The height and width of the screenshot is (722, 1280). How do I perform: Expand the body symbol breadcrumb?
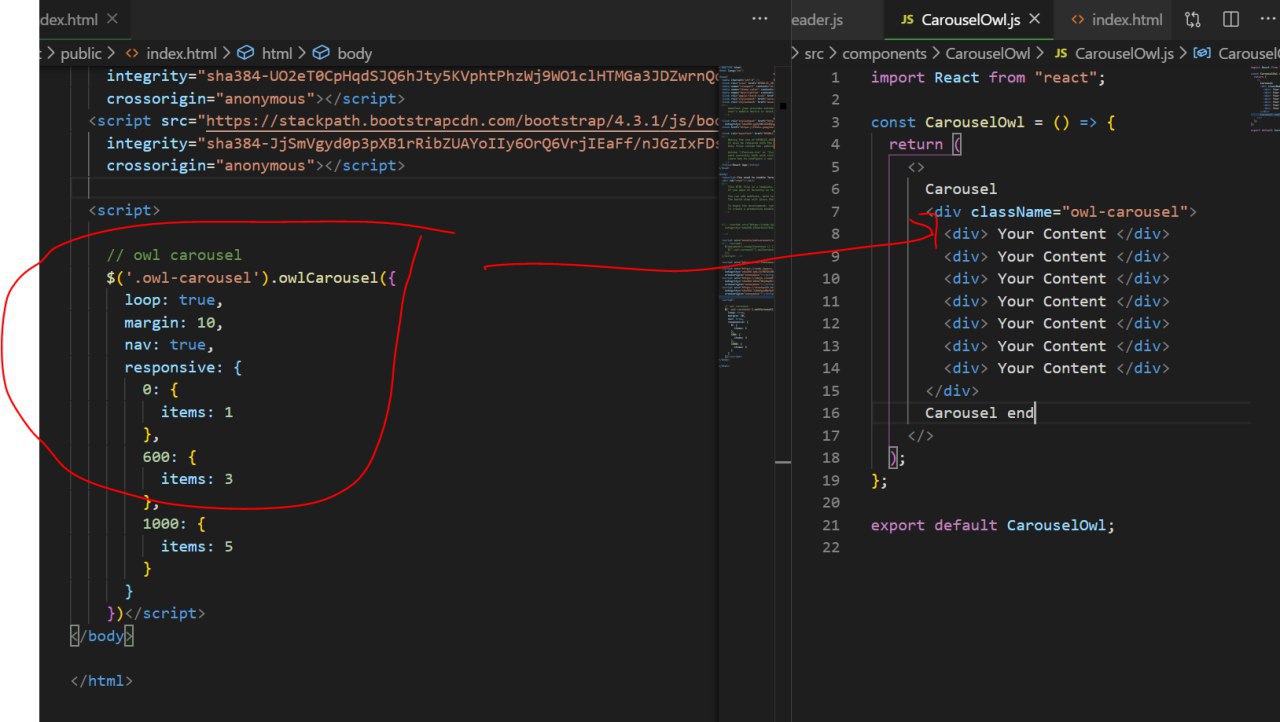[354, 53]
